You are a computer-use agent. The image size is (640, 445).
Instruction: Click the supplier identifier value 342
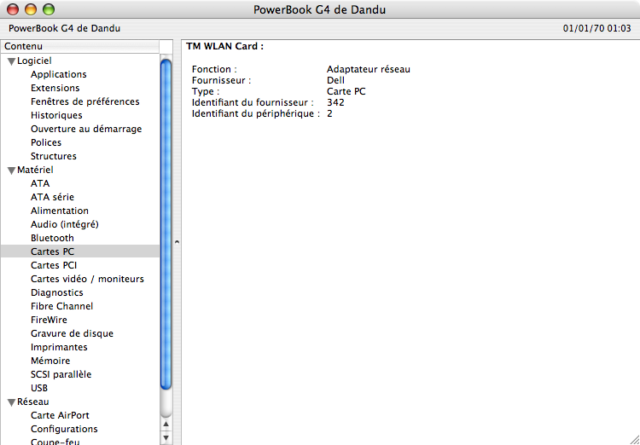coord(336,102)
